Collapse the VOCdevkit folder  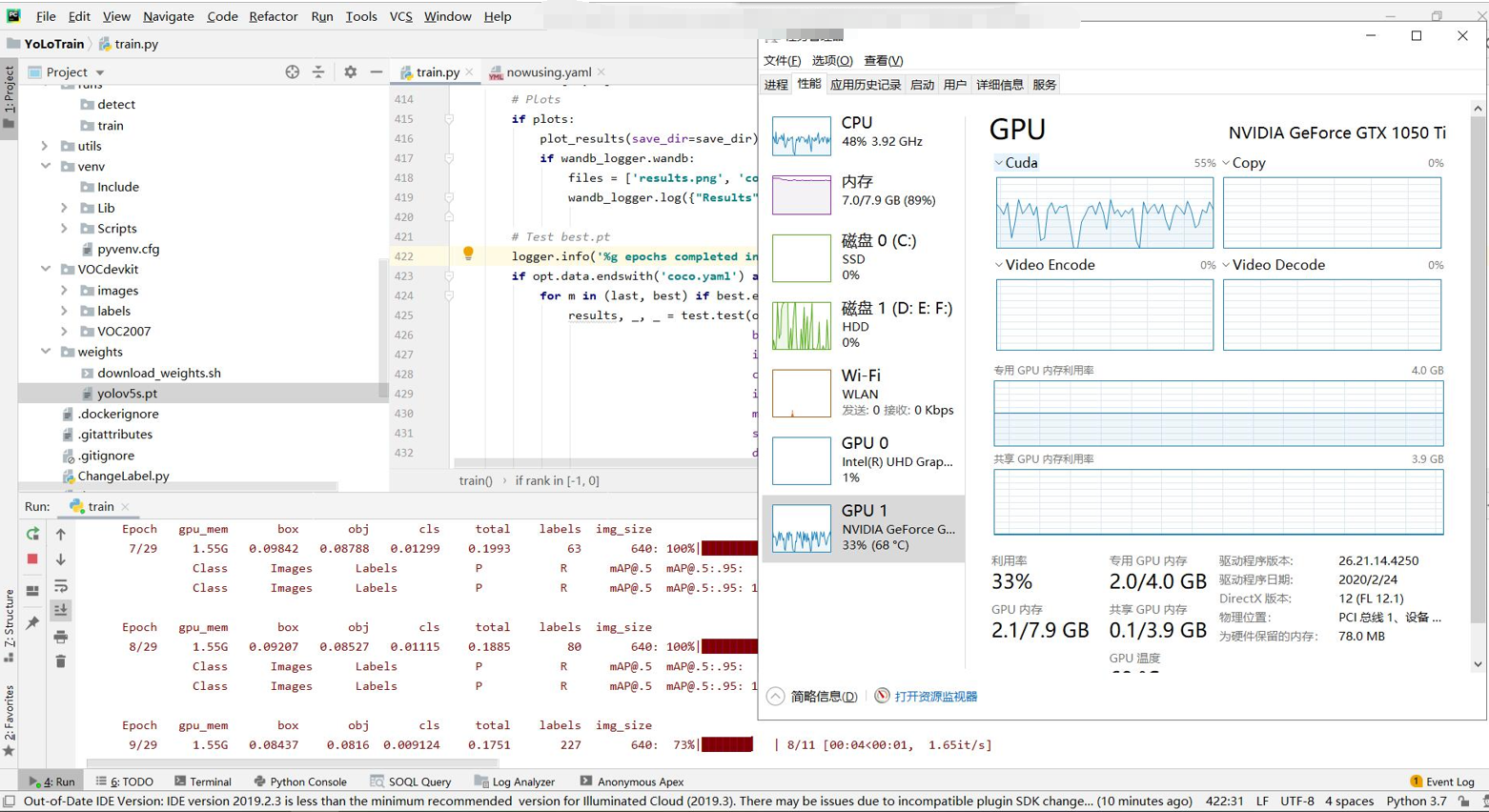[x=45, y=269]
